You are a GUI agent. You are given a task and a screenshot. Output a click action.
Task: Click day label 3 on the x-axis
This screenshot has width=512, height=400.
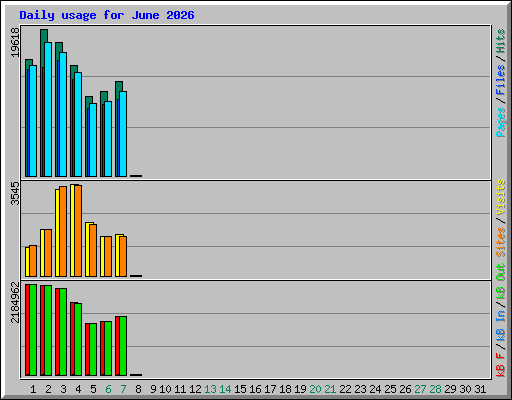63,389
